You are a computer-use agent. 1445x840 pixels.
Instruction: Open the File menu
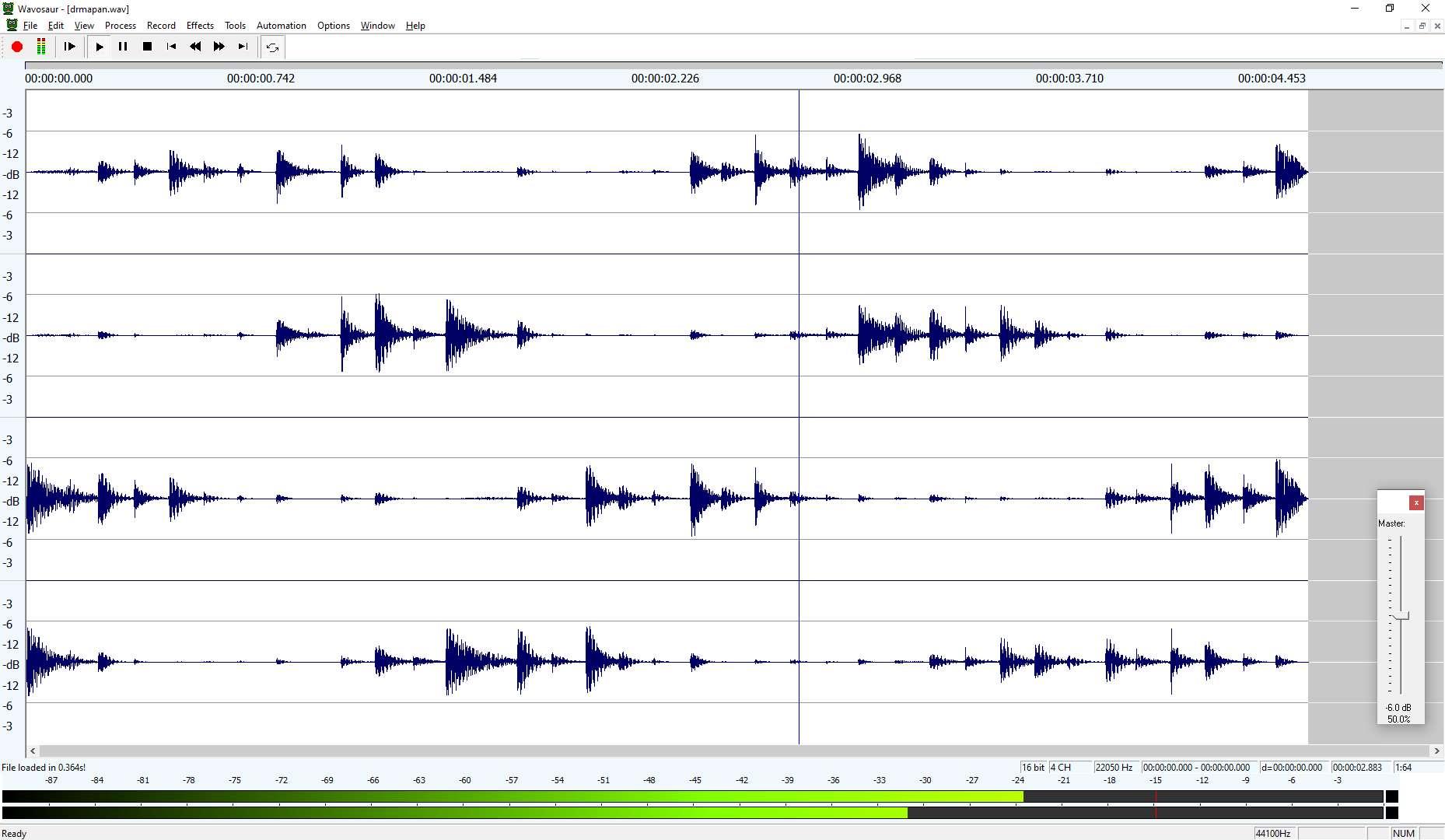click(x=30, y=26)
